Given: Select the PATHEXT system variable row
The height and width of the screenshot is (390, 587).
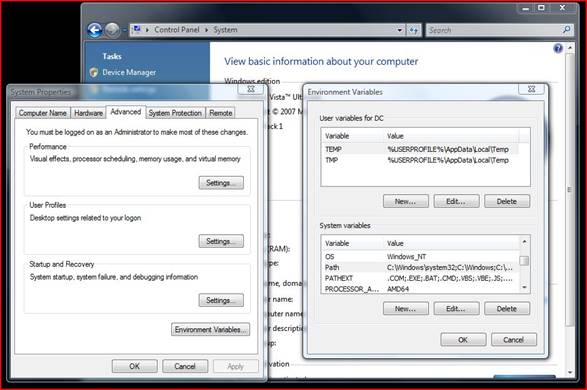Looking at the screenshot, I should pos(420,278).
